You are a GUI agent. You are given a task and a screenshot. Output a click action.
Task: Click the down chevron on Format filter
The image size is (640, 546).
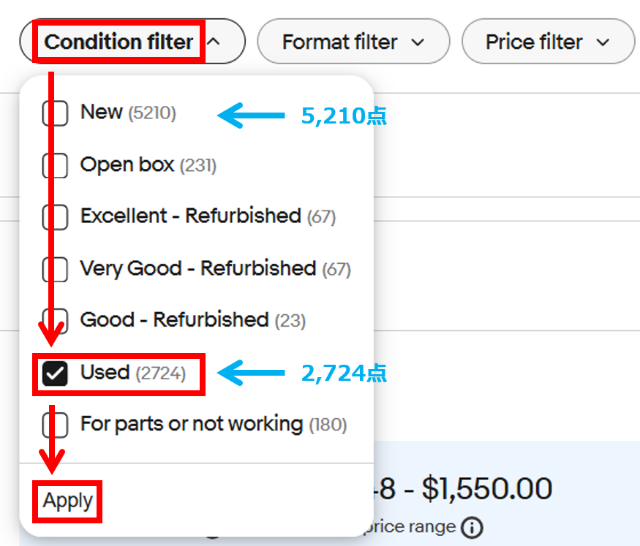(417, 43)
